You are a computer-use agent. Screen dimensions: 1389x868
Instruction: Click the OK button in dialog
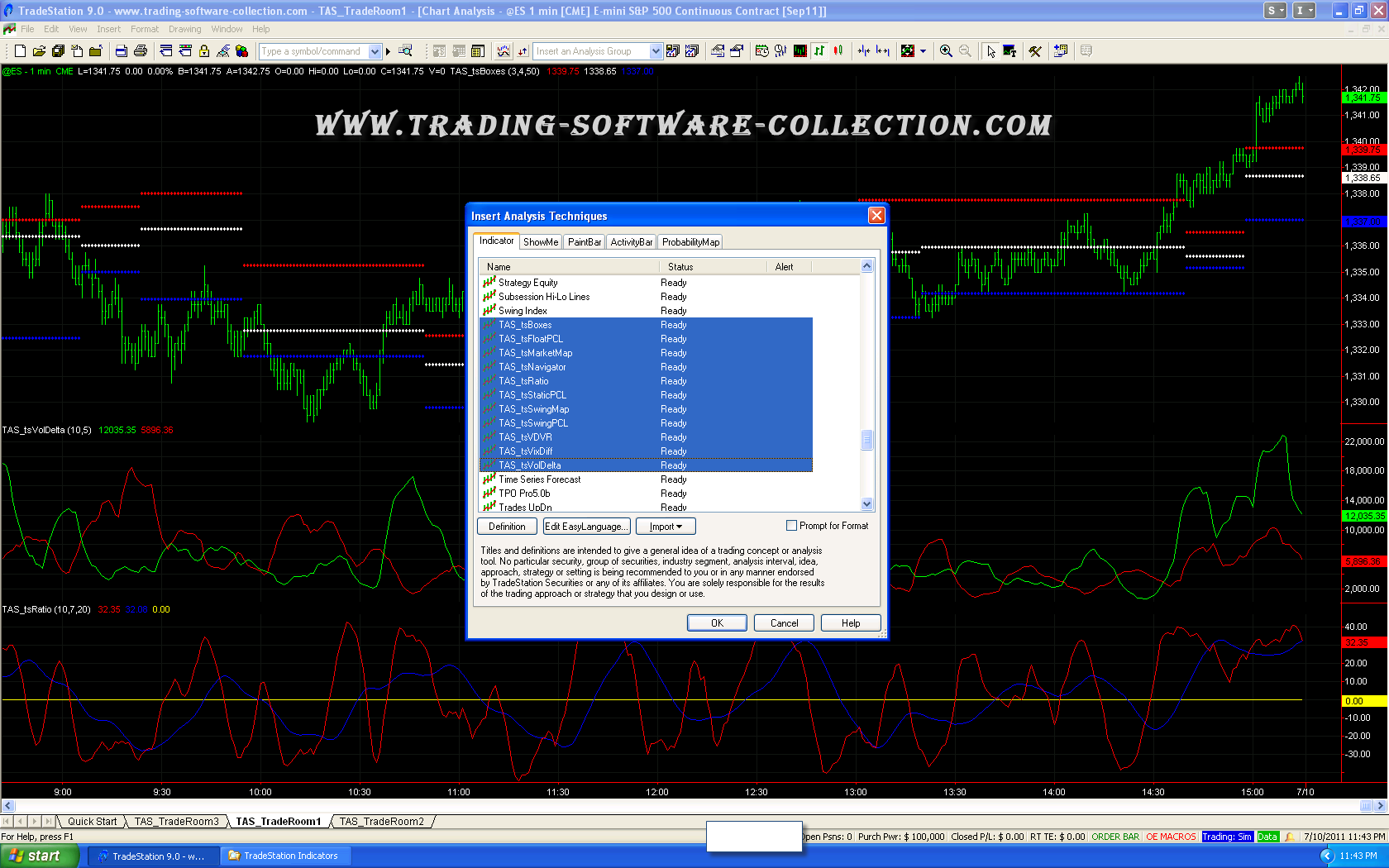click(717, 623)
